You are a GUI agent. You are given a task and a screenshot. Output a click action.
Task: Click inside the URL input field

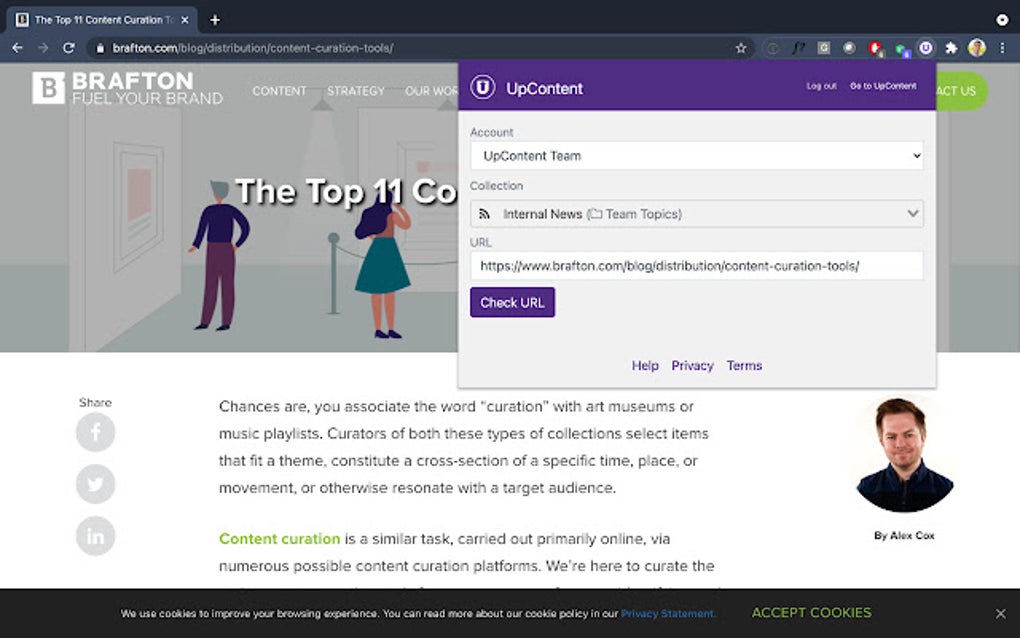(697, 265)
